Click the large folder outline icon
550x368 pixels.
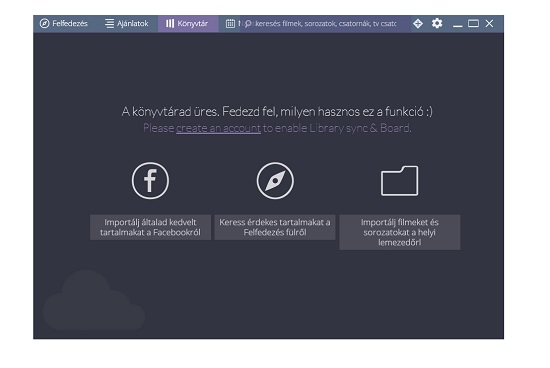click(x=400, y=181)
